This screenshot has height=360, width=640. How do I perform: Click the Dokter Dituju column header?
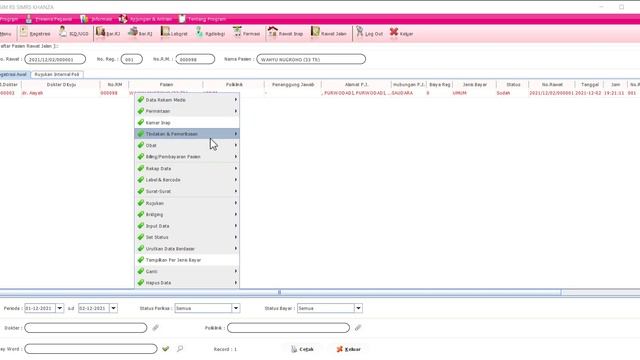click(61, 84)
